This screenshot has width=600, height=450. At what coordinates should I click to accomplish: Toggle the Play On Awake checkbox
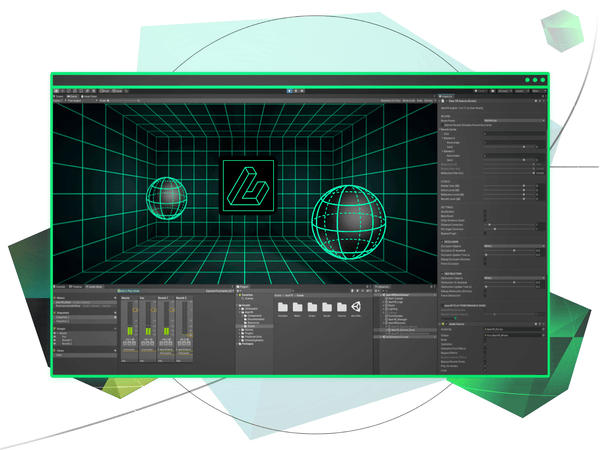coord(485,366)
